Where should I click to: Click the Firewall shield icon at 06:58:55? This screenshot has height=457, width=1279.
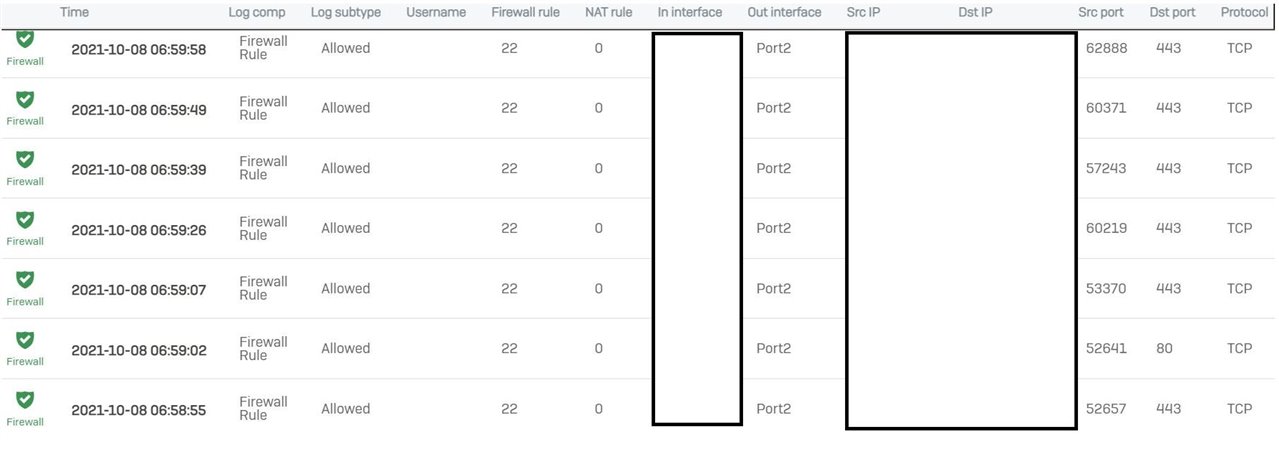pyautogui.click(x=25, y=400)
